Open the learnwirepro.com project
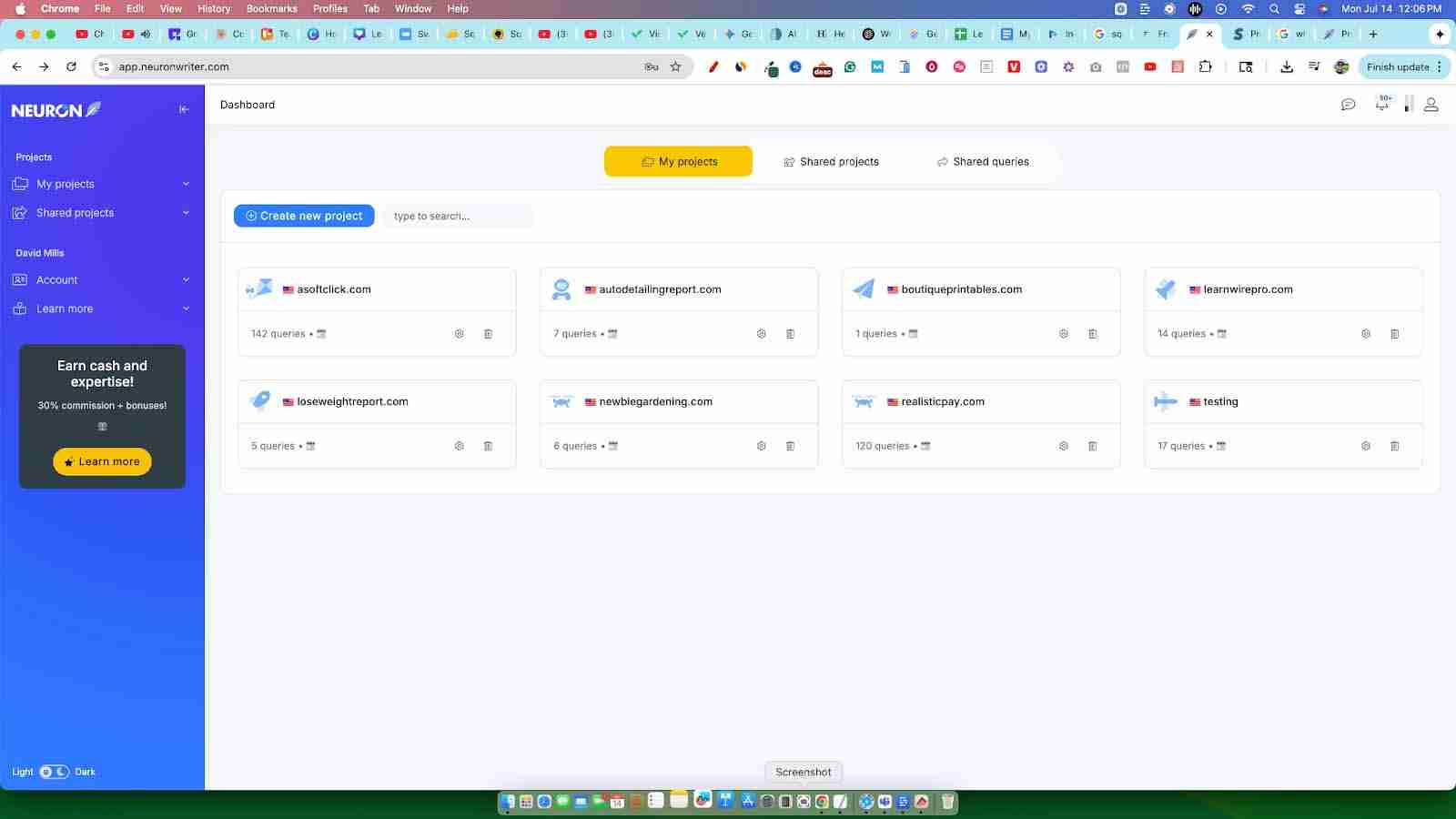Image resolution: width=1456 pixels, height=819 pixels. (1248, 289)
